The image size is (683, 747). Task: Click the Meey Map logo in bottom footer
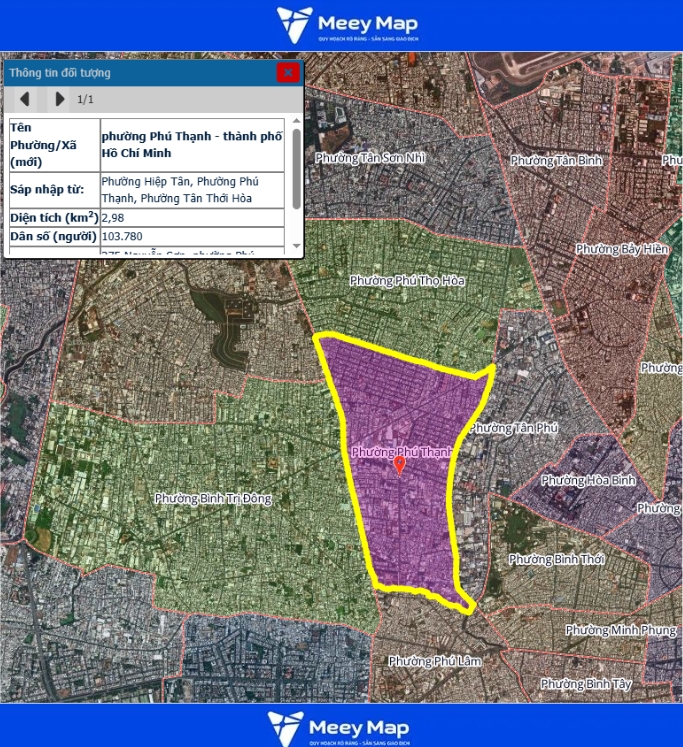point(337,727)
